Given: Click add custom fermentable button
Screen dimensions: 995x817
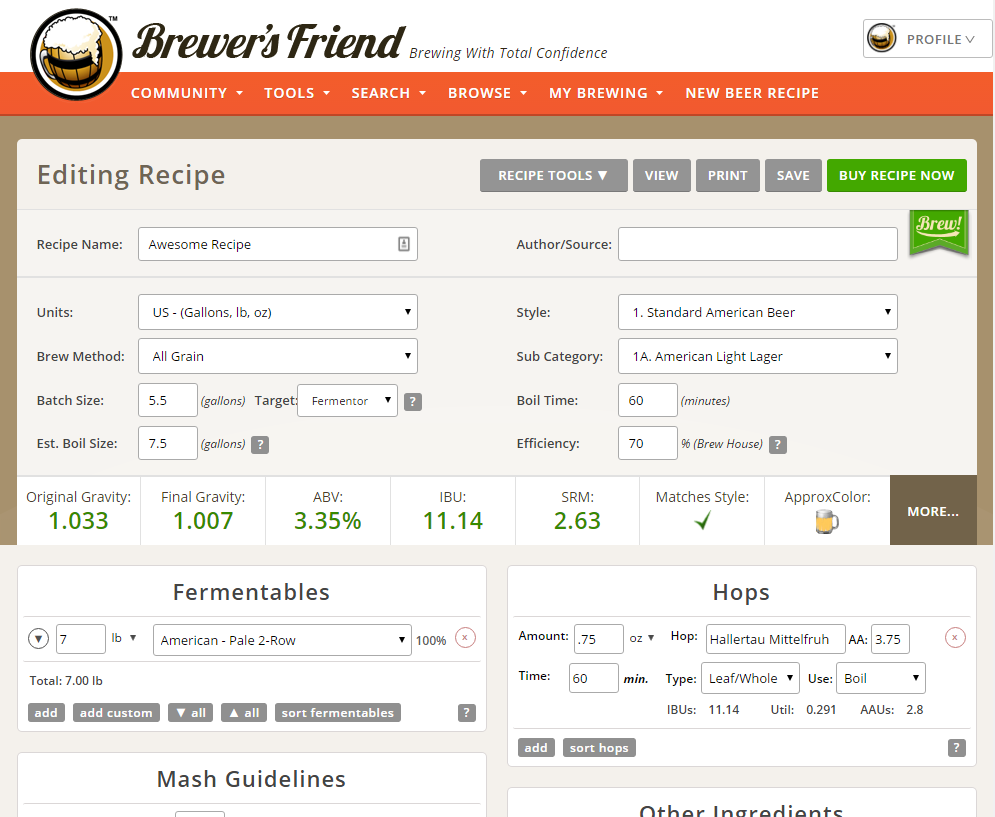Looking at the screenshot, I should point(116,713).
